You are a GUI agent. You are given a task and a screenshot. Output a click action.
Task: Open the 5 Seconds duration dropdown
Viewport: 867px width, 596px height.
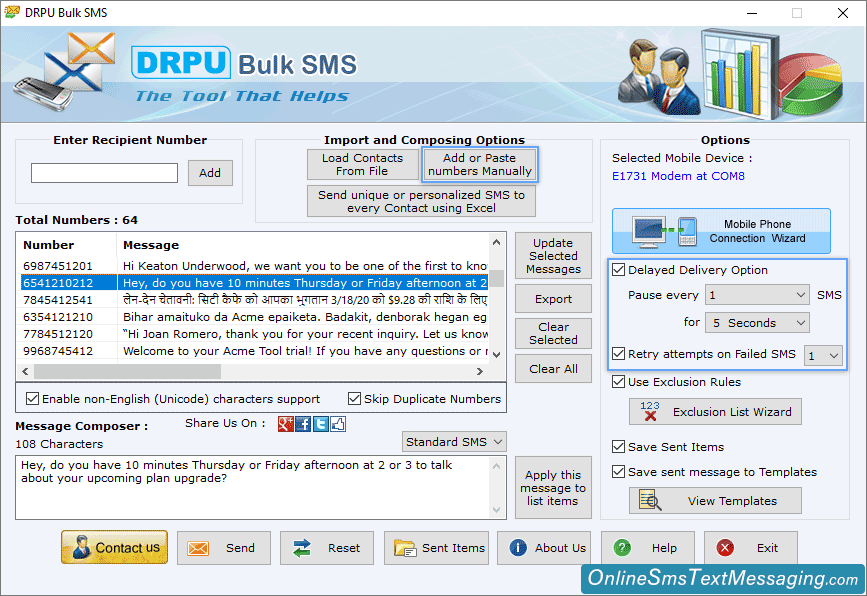[757, 323]
